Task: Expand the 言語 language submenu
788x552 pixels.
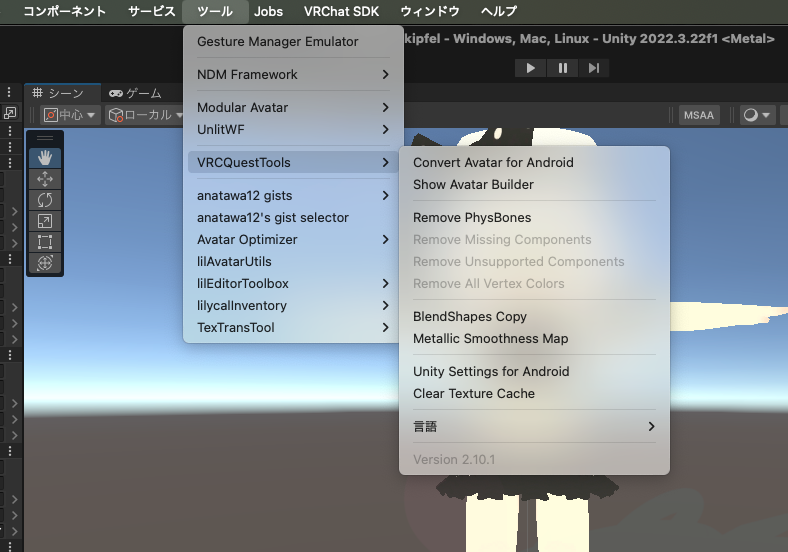Action: 534,427
